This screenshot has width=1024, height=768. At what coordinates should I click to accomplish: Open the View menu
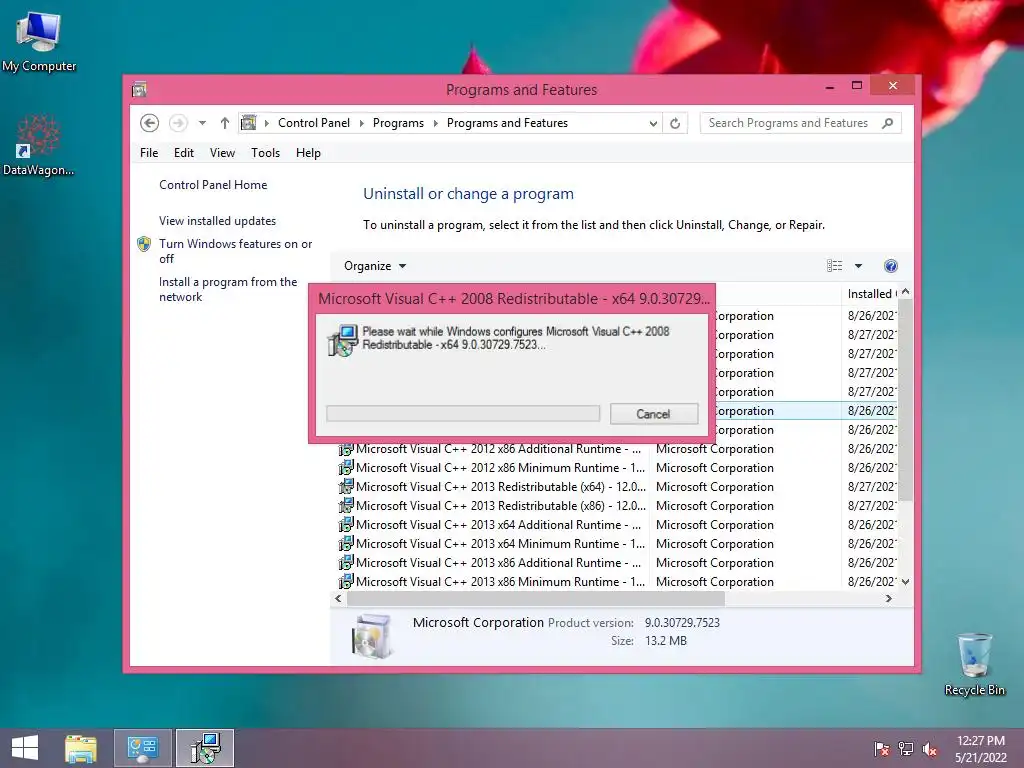click(222, 153)
